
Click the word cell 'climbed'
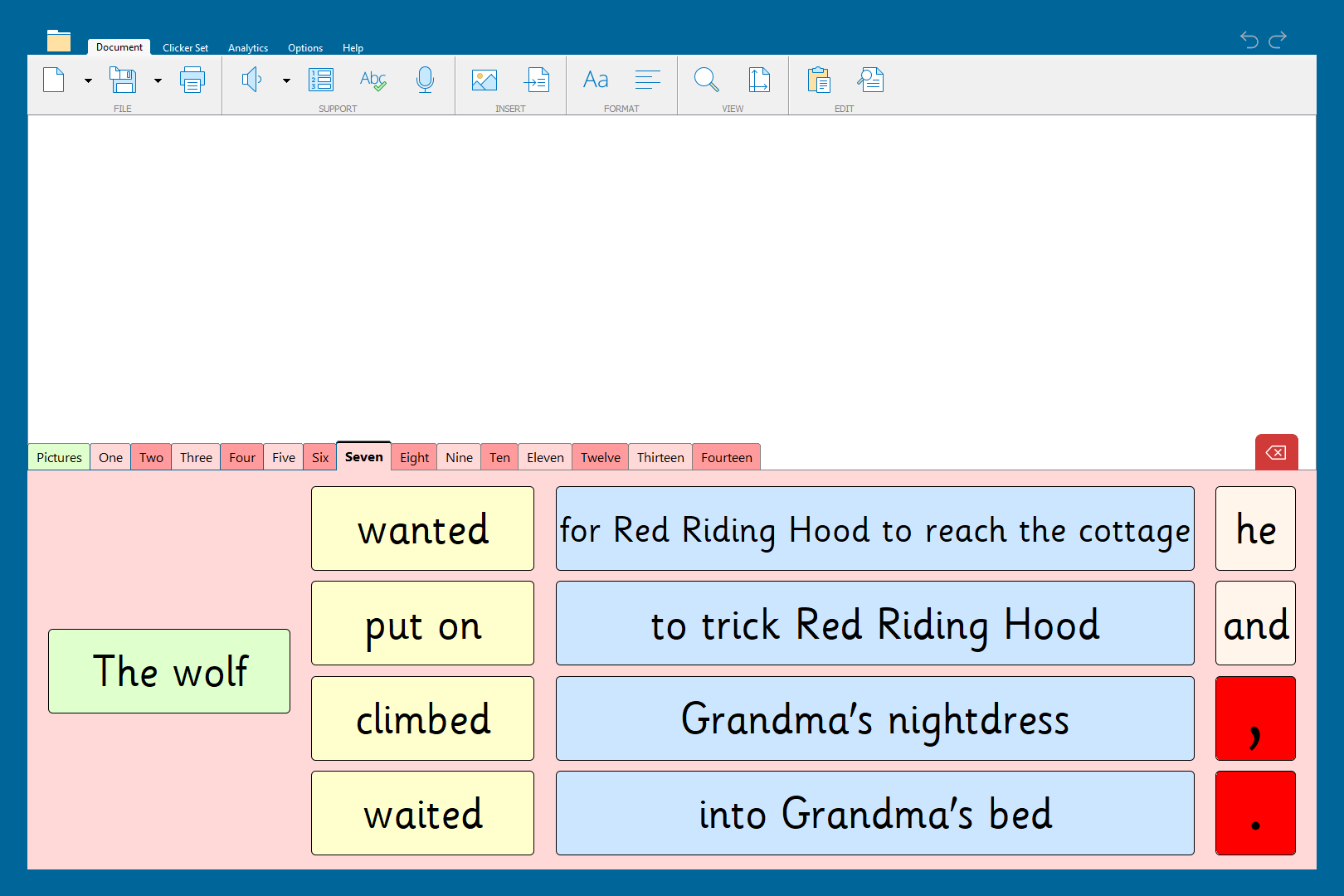422,718
